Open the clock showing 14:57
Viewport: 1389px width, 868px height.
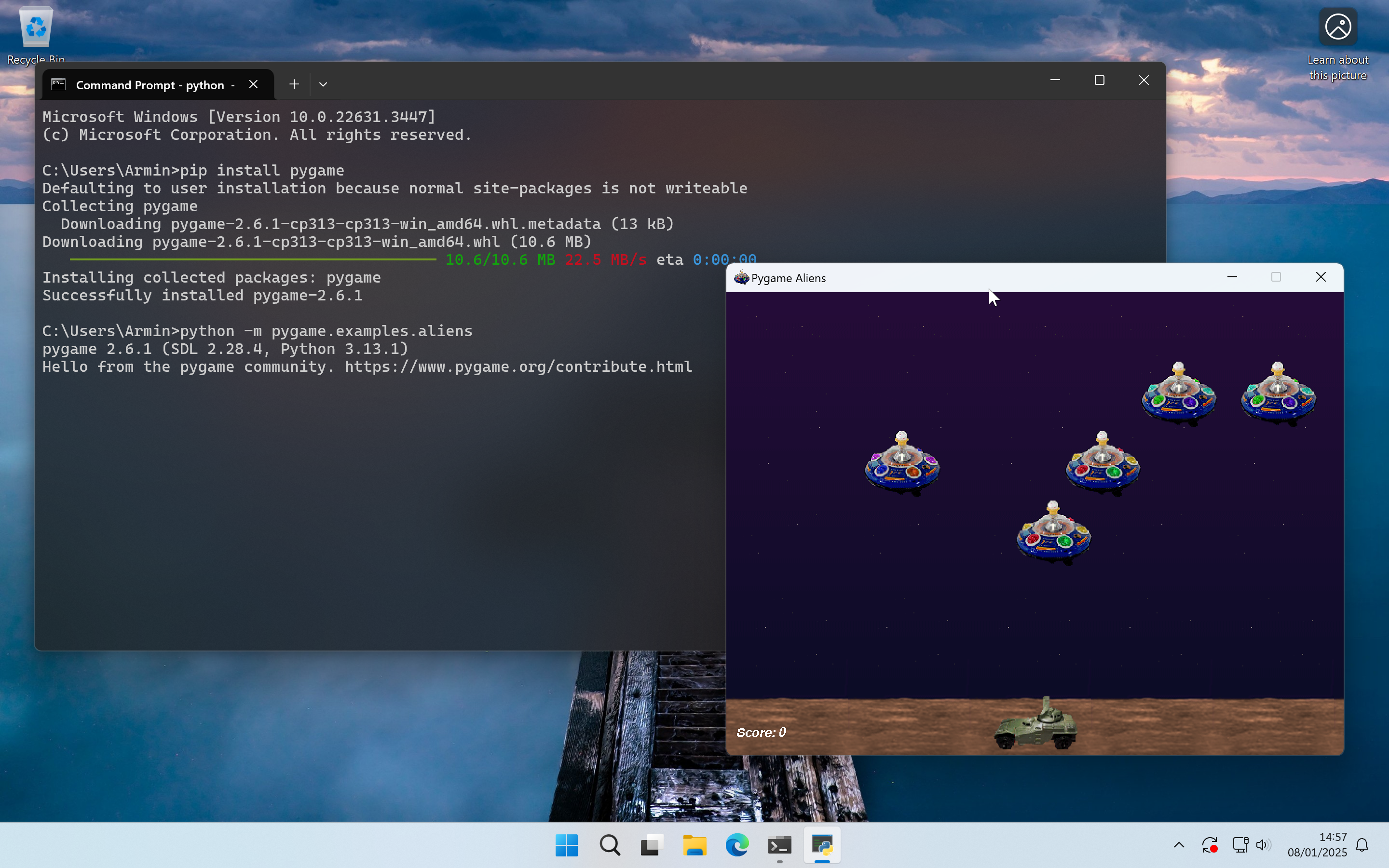[1317, 844]
